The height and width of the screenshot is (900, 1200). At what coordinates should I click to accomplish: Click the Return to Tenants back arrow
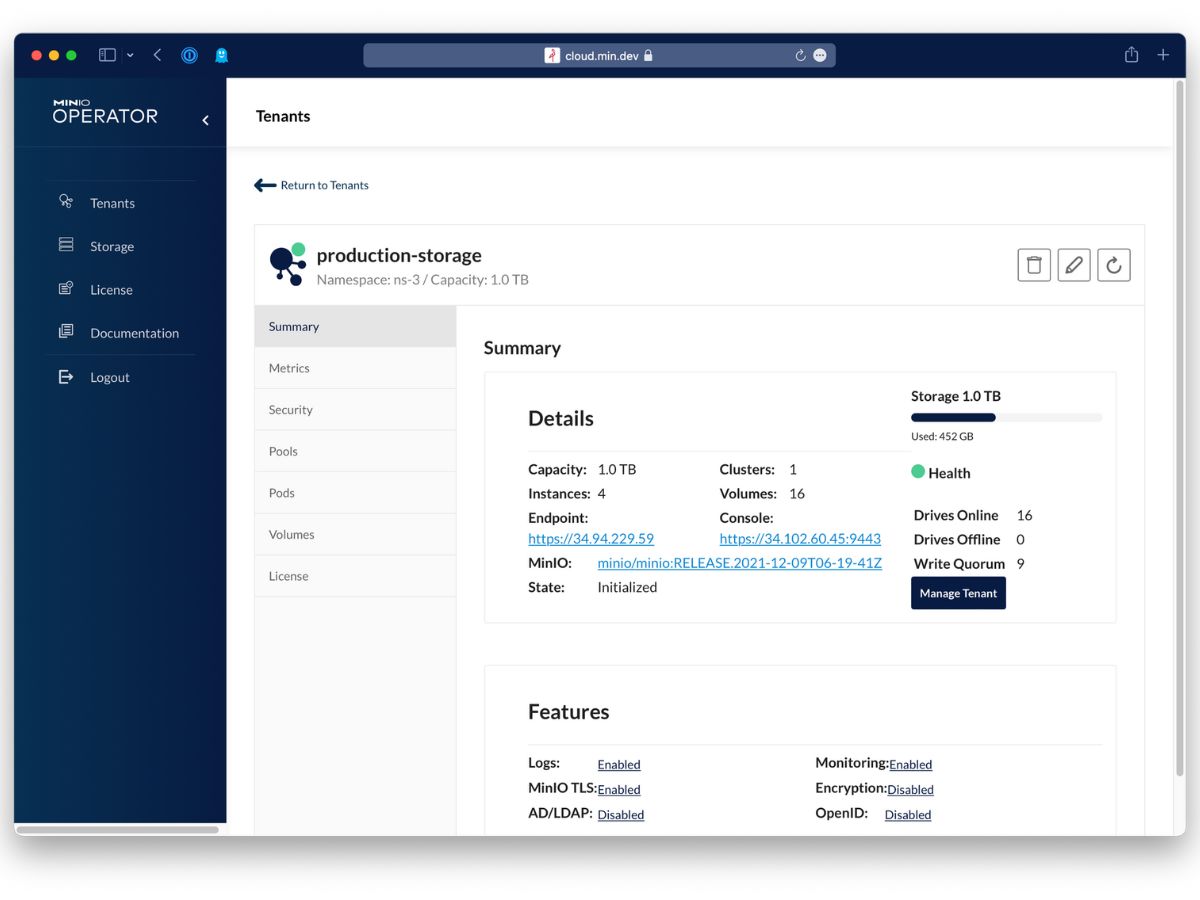pyautogui.click(x=265, y=185)
